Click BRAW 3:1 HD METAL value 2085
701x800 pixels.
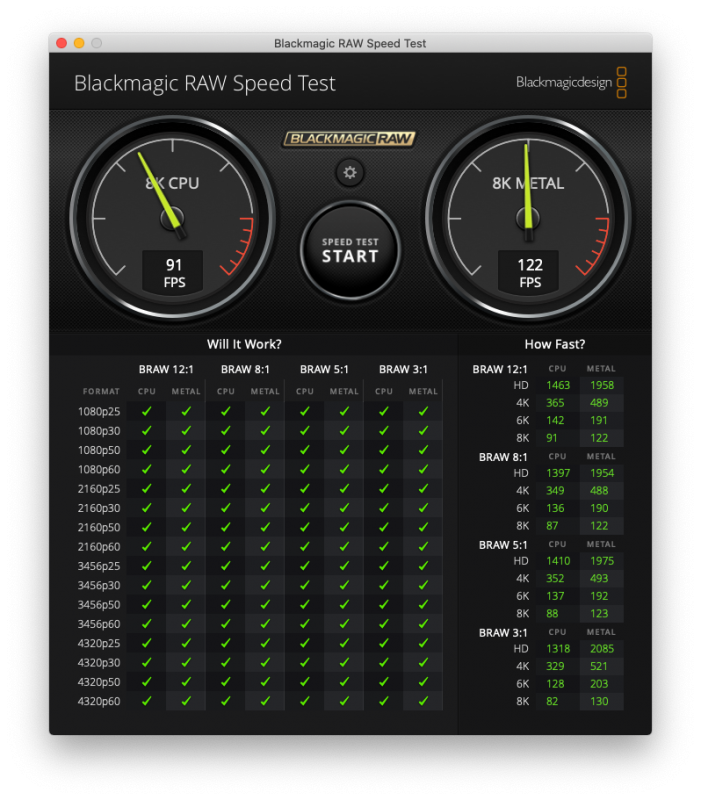coord(602,649)
